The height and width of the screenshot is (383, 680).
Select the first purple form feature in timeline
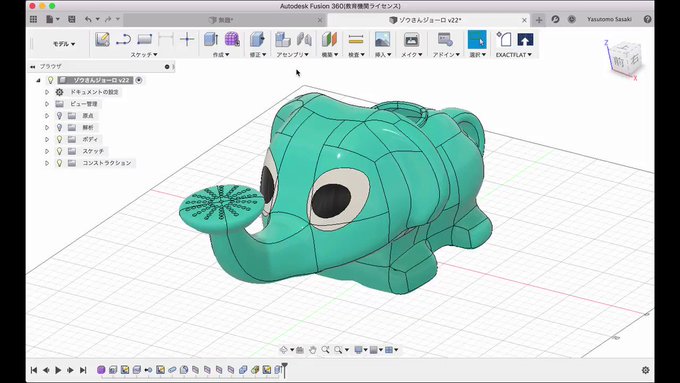pyautogui.click(x=101, y=370)
